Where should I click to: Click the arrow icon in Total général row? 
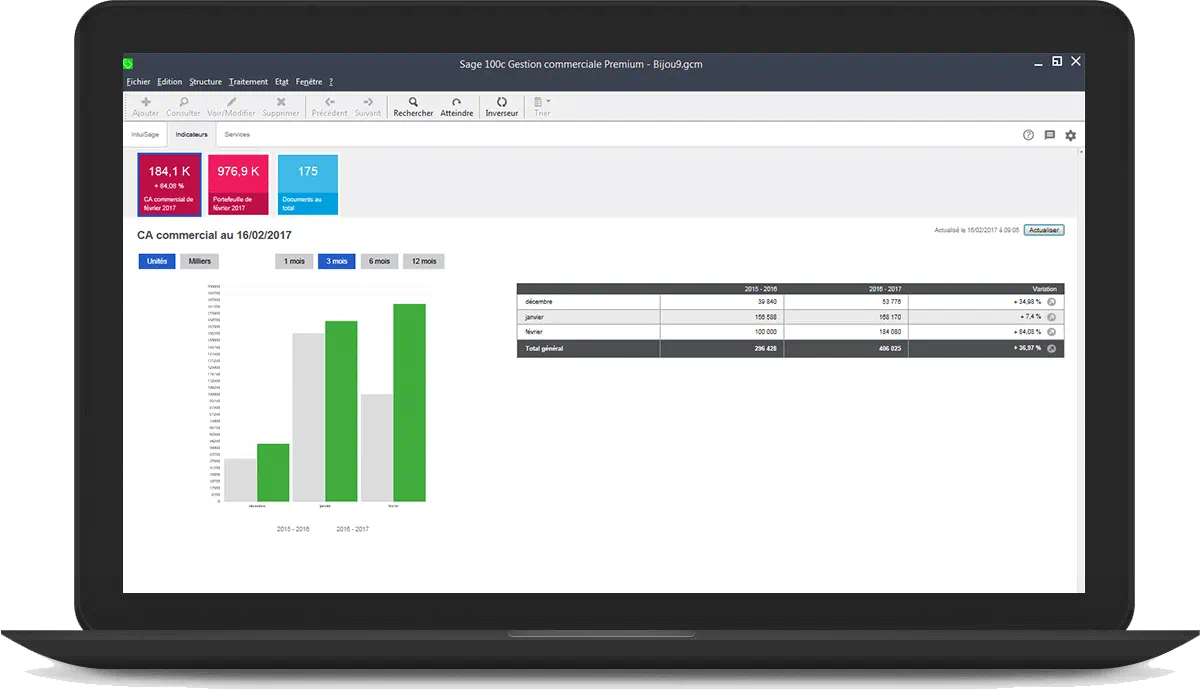(x=1052, y=348)
